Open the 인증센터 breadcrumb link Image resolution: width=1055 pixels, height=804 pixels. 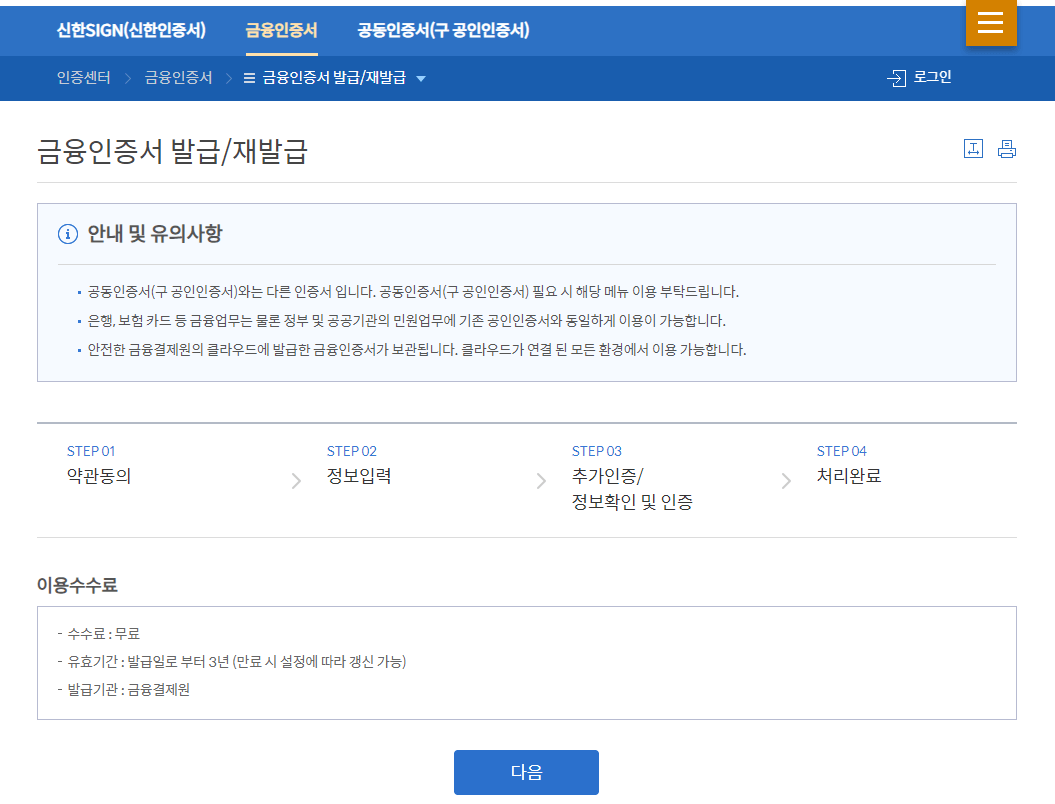coord(83,77)
